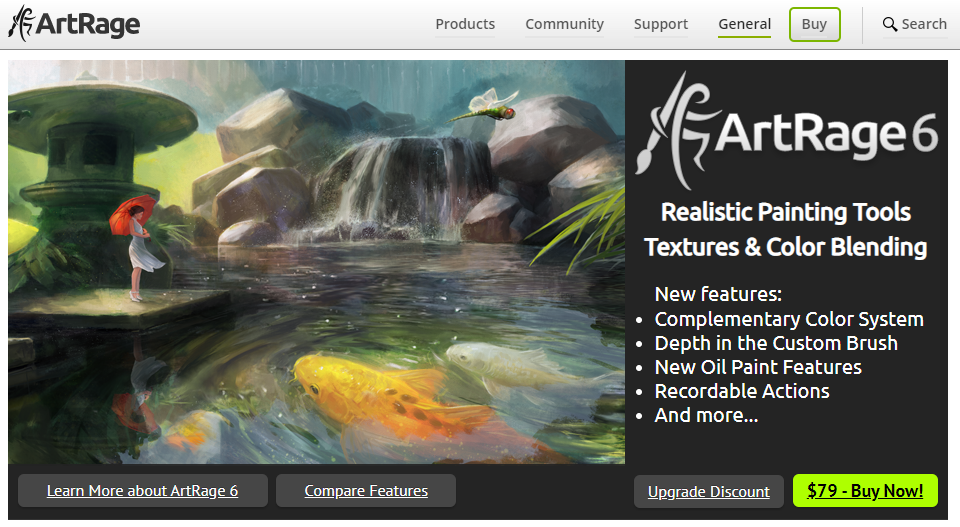960x527 pixels.
Task: Open the Support menu
Action: coord(661,24)
